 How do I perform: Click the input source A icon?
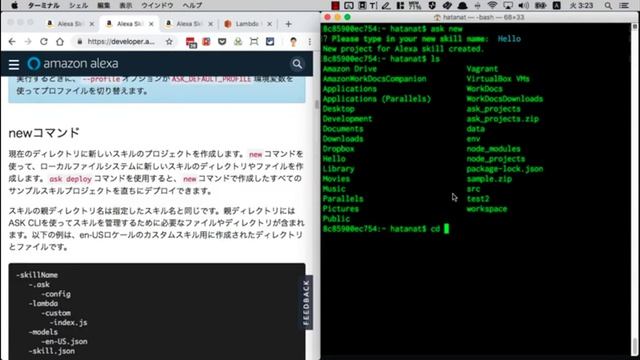coord(556,5)
